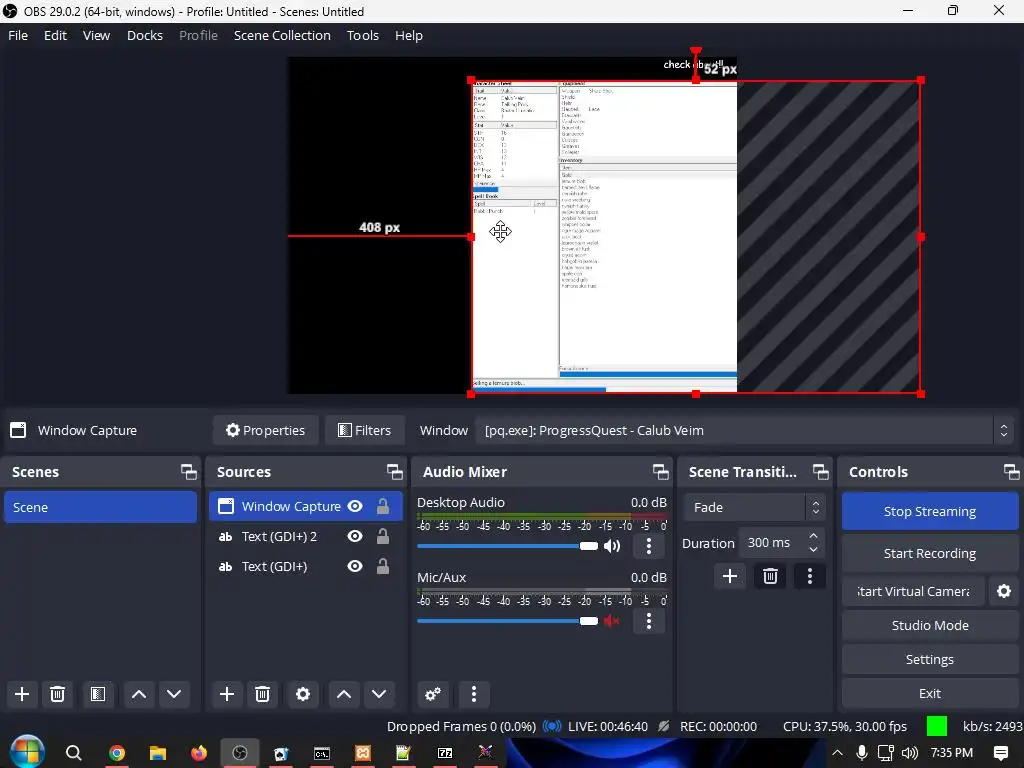
Task: Open the Edit menu
Action: pos(56,35)
